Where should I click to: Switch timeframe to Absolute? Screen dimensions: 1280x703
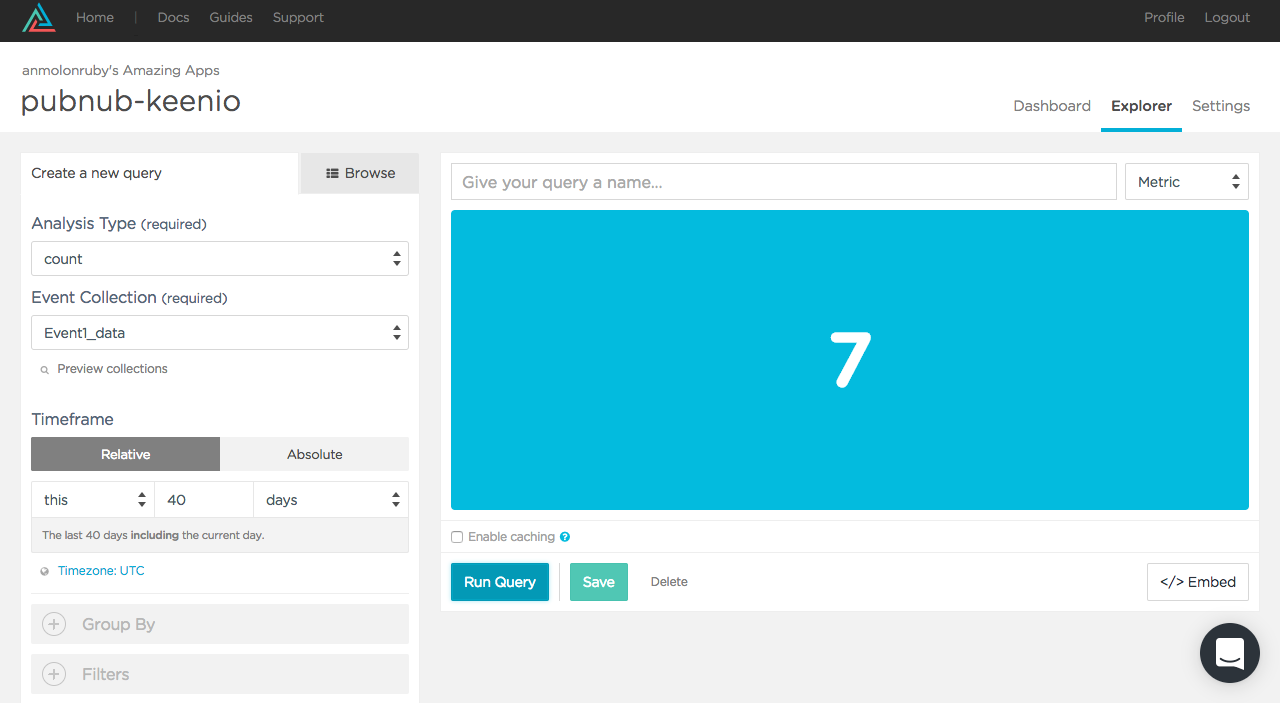[314, 454]
